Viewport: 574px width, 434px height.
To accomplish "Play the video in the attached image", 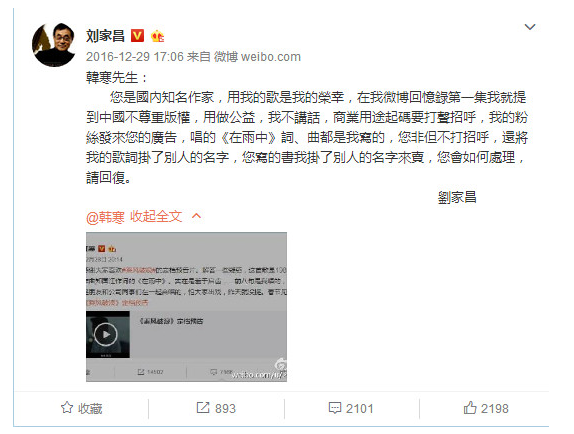I will [106, 334].
